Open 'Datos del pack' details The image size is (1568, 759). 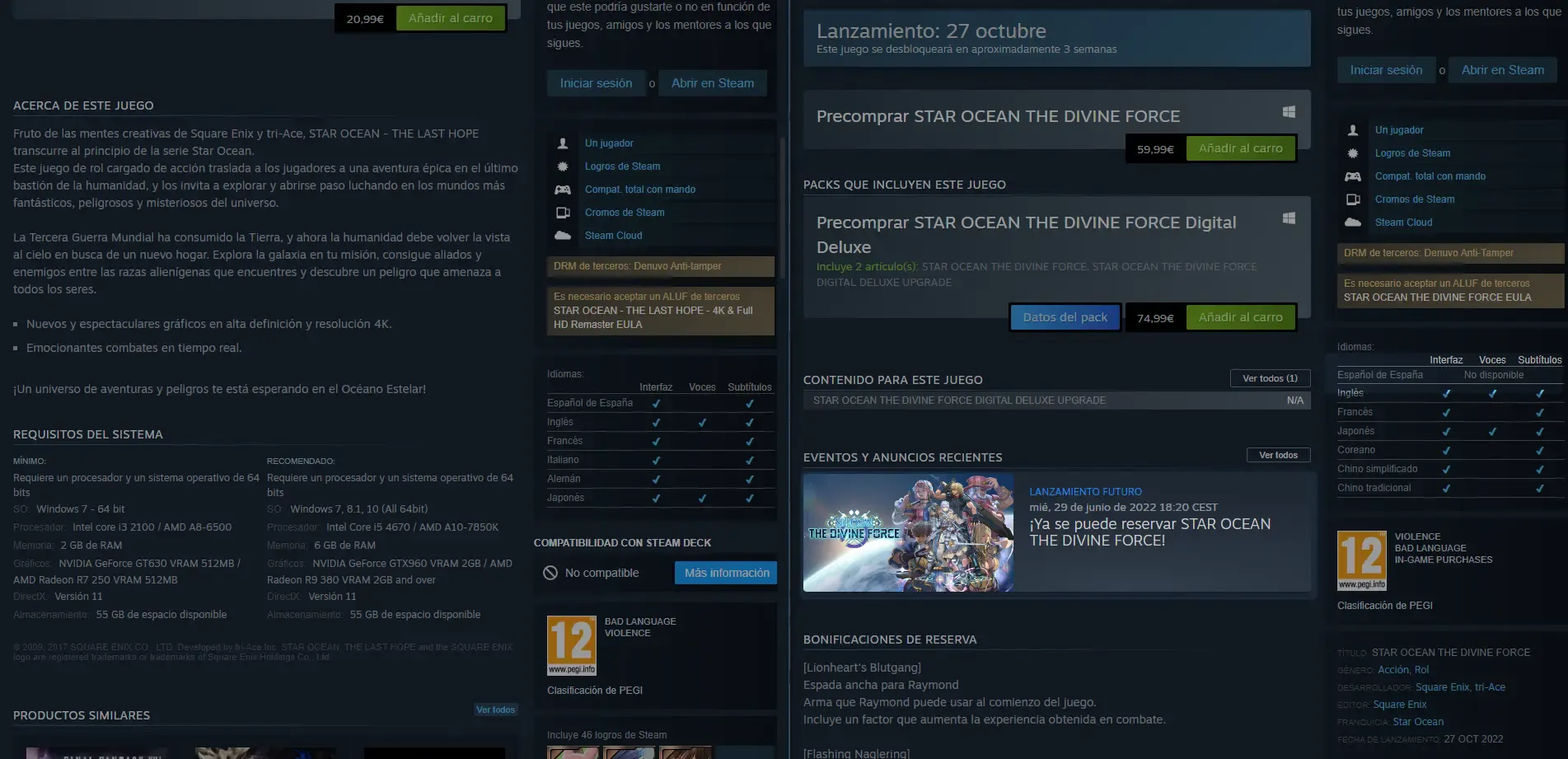[x=1065, y=318]
